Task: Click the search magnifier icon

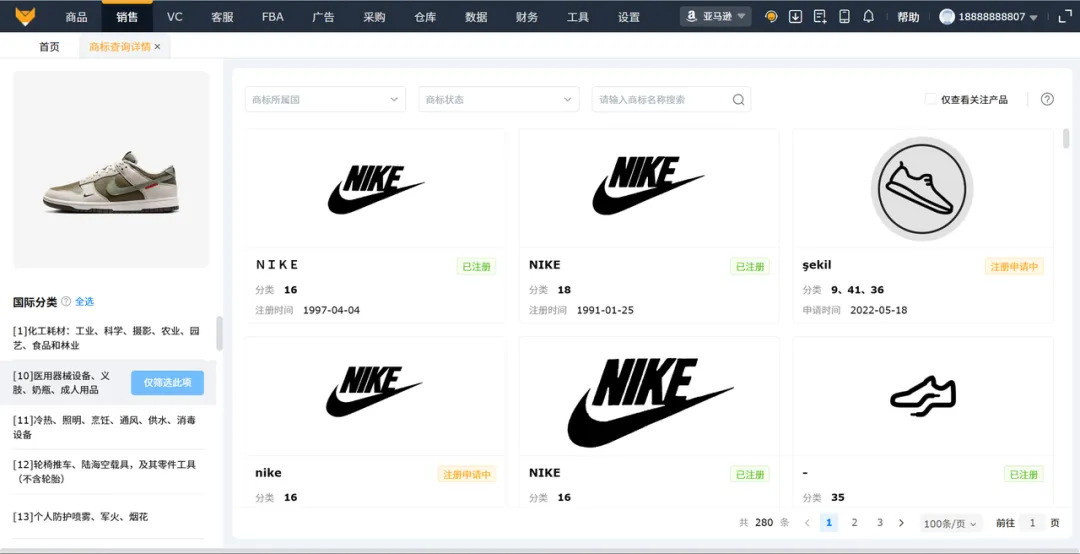Action: (x=738, y=99)
